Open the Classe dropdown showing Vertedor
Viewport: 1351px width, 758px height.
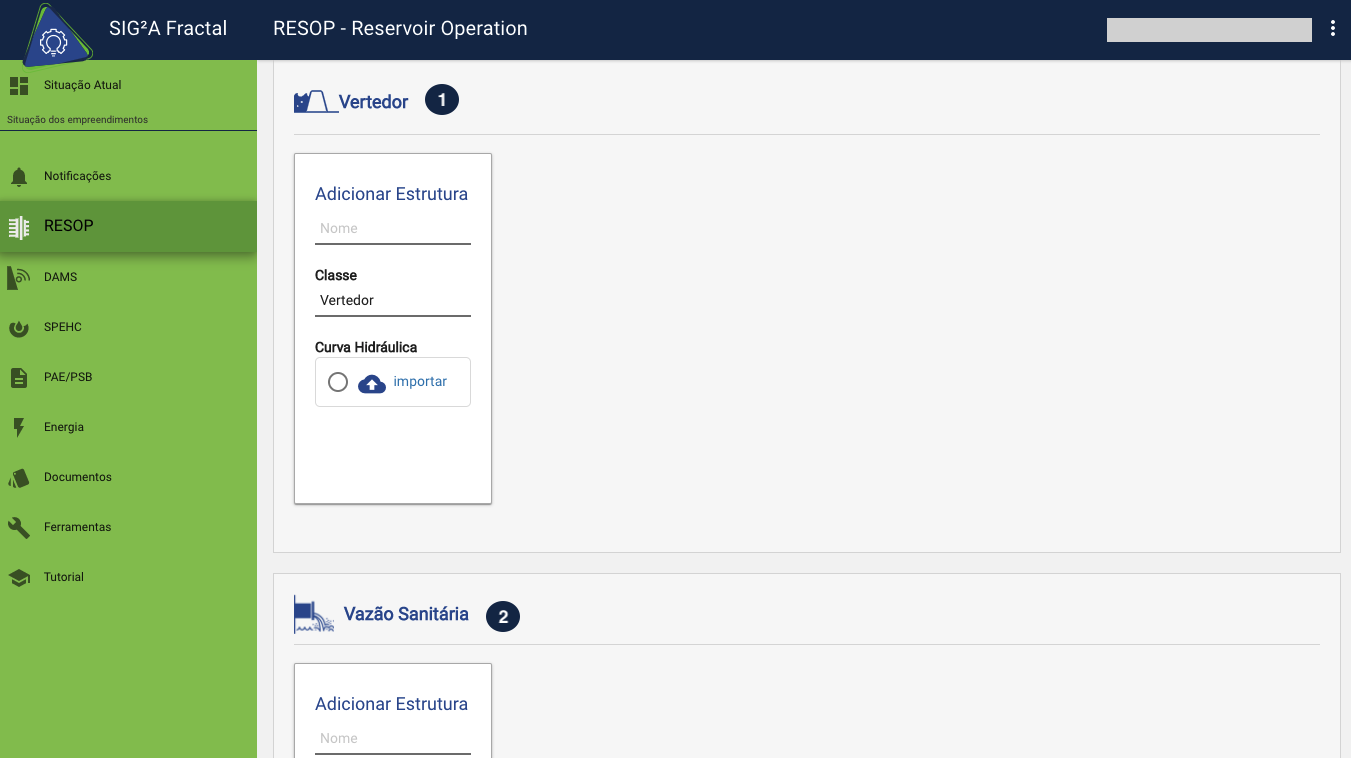point(392,301)
